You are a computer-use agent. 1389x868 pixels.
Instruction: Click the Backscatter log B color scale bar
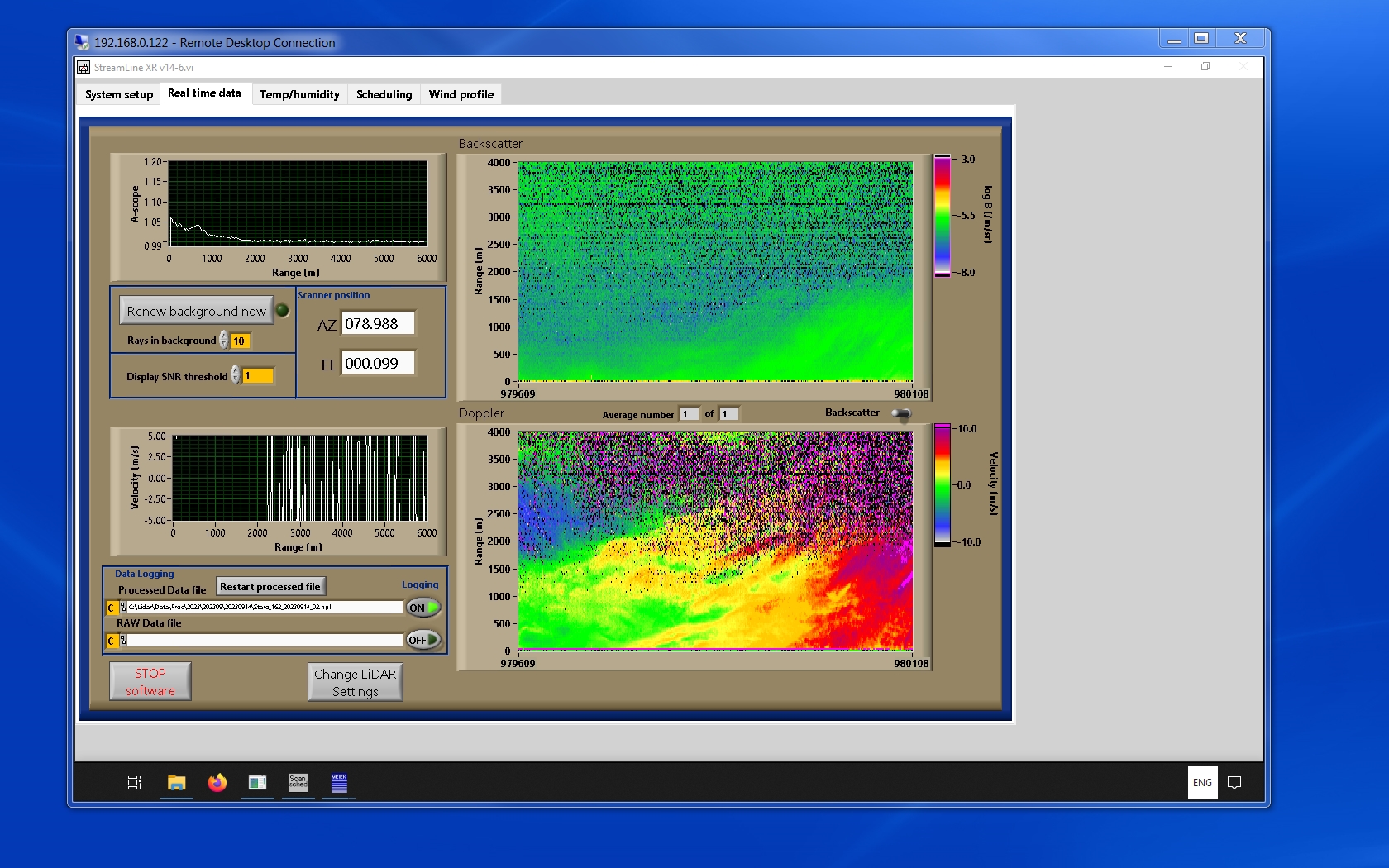942,216
